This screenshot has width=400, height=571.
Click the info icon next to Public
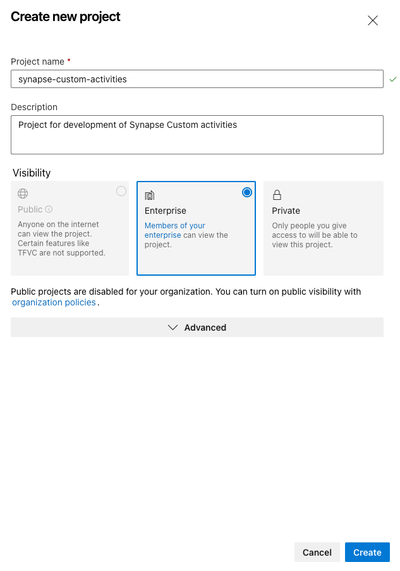[49, 209]
